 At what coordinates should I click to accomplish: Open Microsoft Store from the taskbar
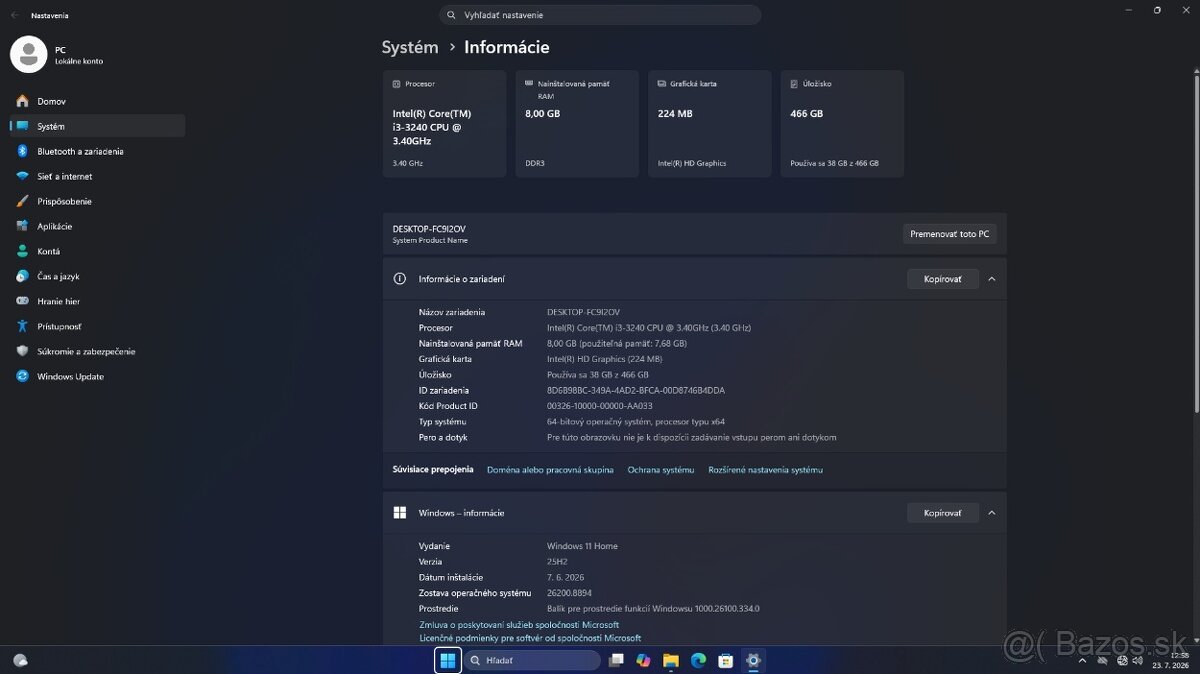[x=726, y=660]
